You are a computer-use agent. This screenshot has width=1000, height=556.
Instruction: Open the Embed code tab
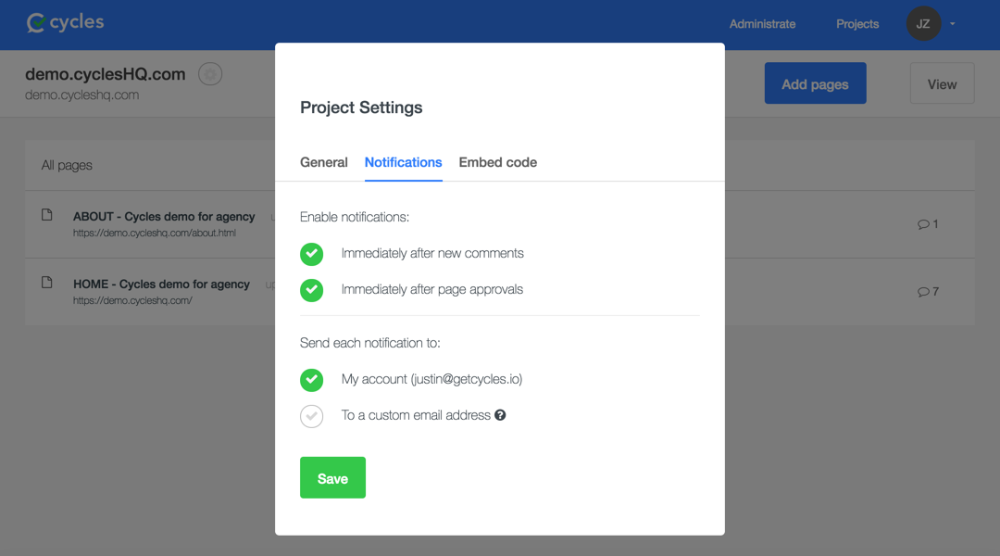[x=497, y=163]
